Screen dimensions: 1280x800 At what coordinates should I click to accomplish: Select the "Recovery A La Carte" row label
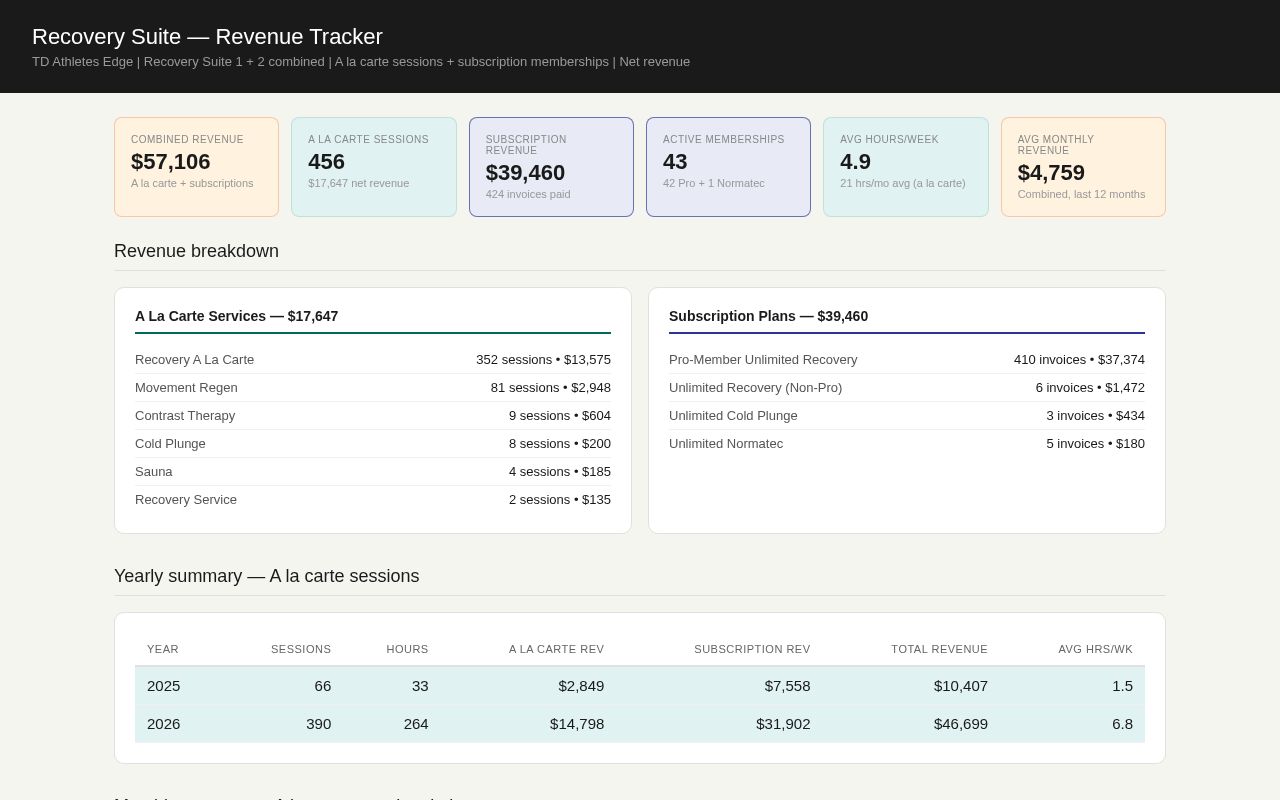194,360
